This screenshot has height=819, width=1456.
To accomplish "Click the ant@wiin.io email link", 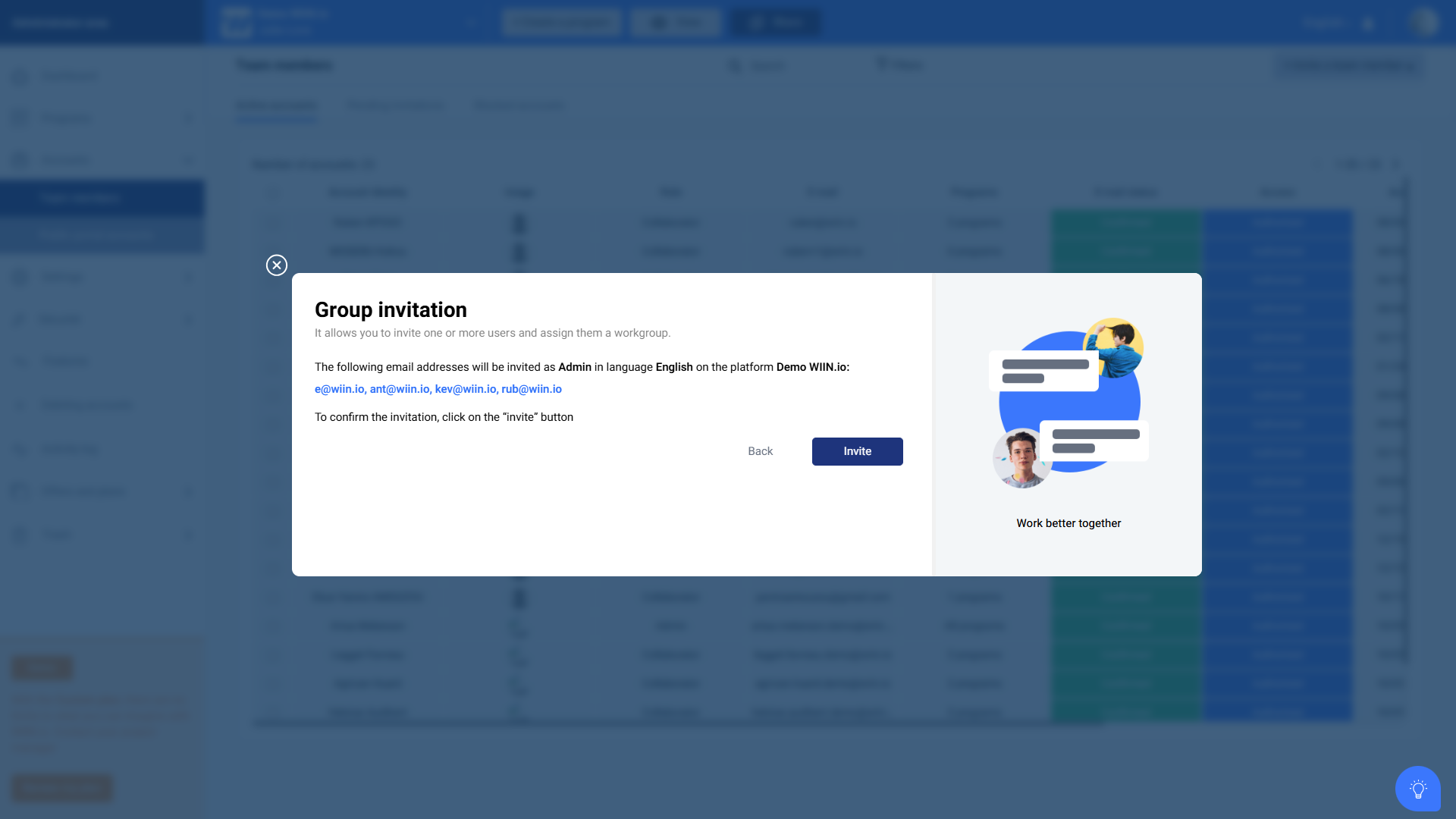I will point(400,389).
